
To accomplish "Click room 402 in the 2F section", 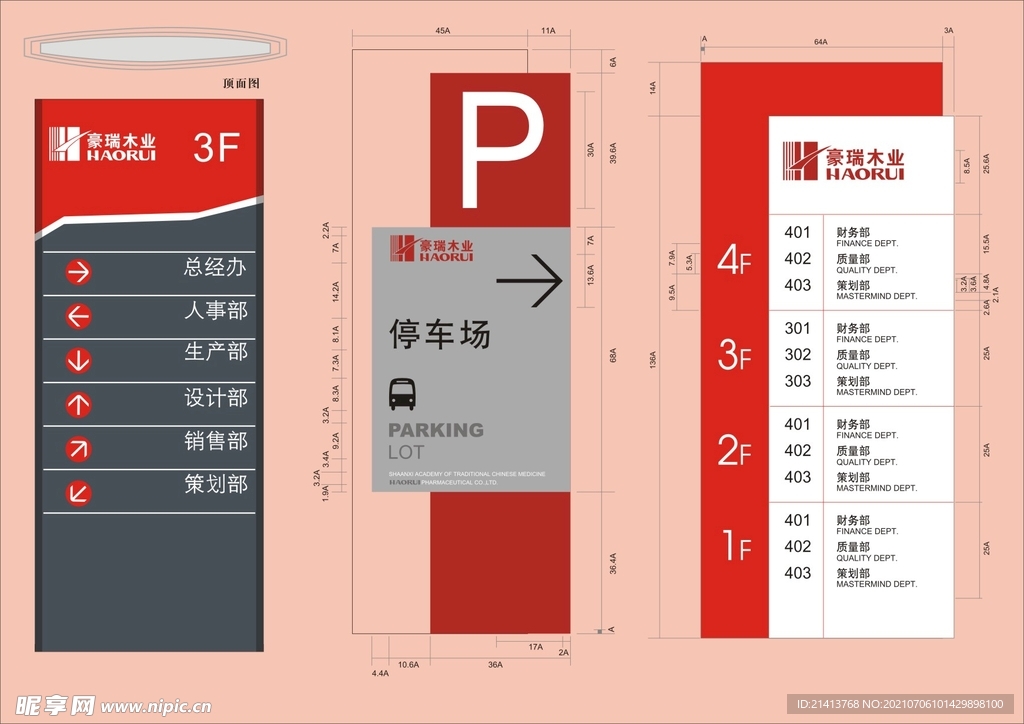I will [x=797, y=450].
